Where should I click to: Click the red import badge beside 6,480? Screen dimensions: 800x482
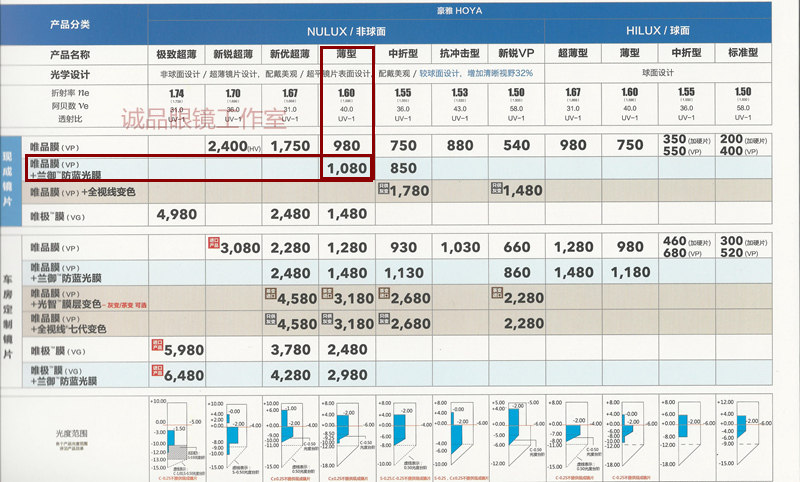tap(157, 370)
